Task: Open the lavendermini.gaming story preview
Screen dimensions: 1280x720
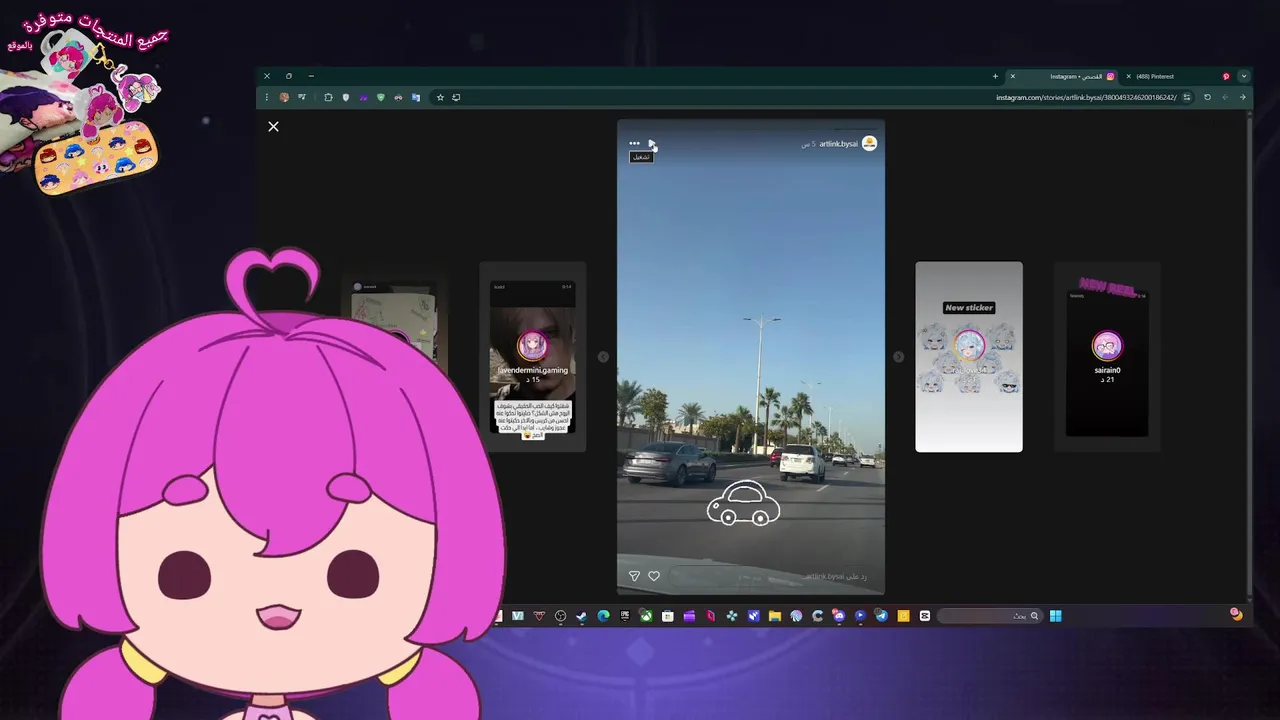Action: click(x=533, y=357)
